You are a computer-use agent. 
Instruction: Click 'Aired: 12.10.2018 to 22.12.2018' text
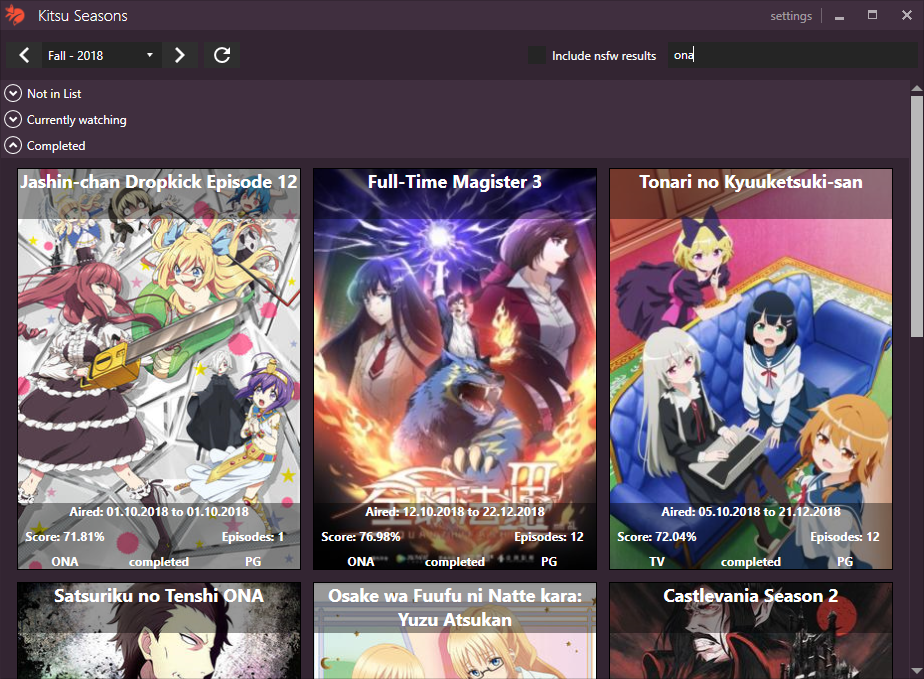(455, 512)
